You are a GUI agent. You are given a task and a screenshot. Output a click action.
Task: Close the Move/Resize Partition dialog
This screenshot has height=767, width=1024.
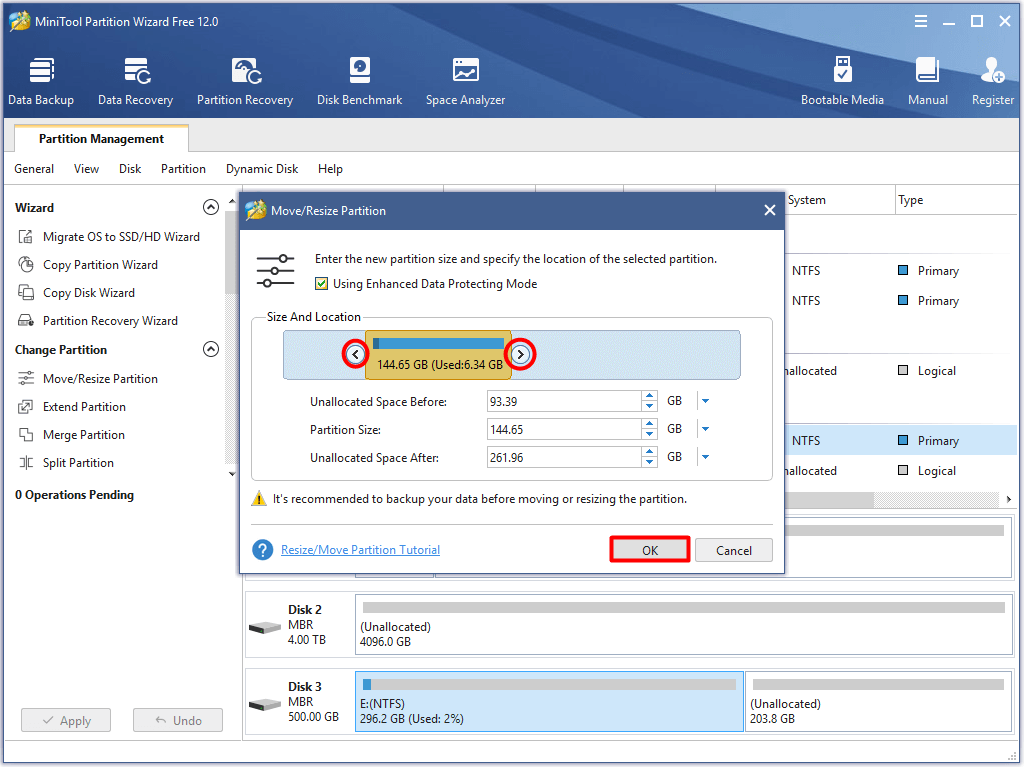pyautogui.click(x=770, y=210)
